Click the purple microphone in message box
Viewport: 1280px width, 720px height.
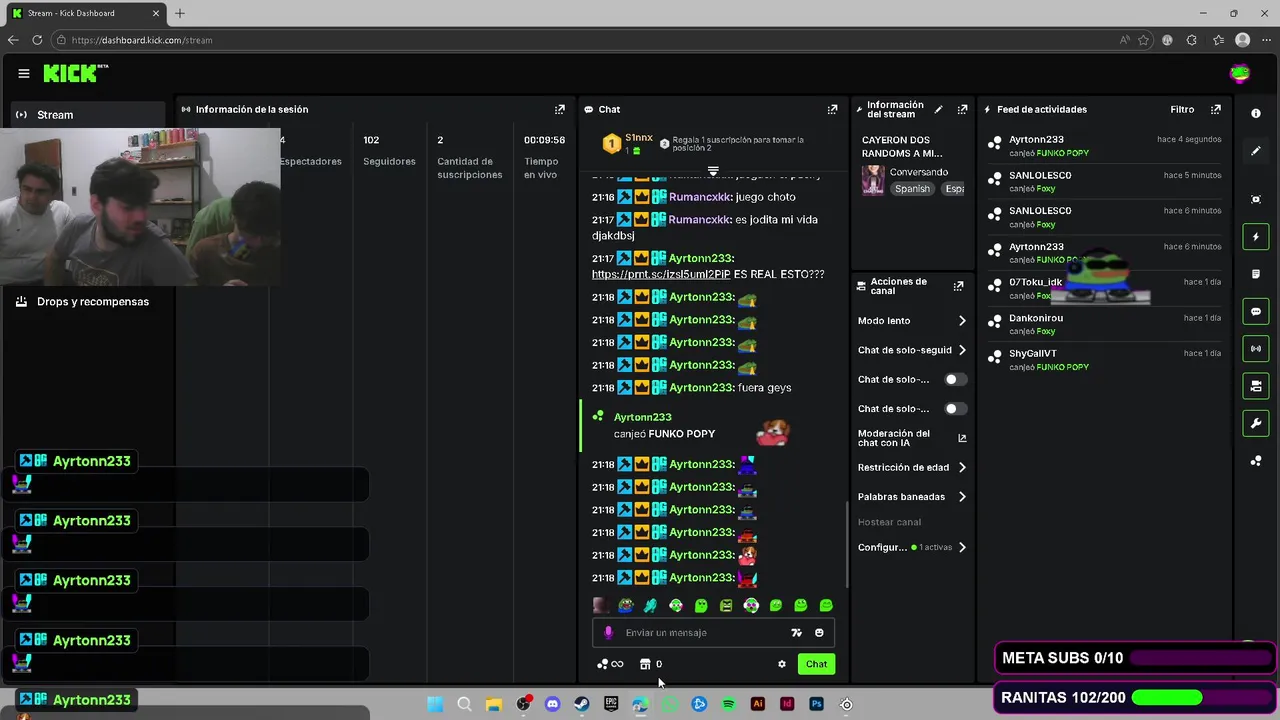[608, 633]
